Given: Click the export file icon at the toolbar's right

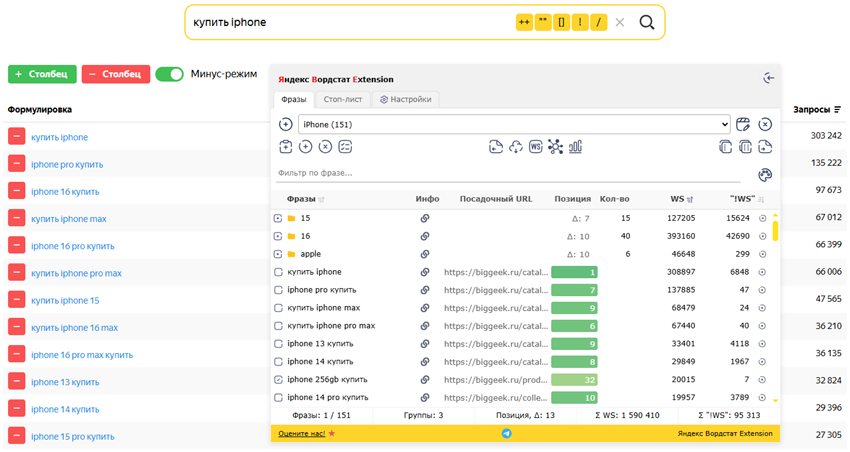Looking at the screenshot, I should (x=765, y=147).
